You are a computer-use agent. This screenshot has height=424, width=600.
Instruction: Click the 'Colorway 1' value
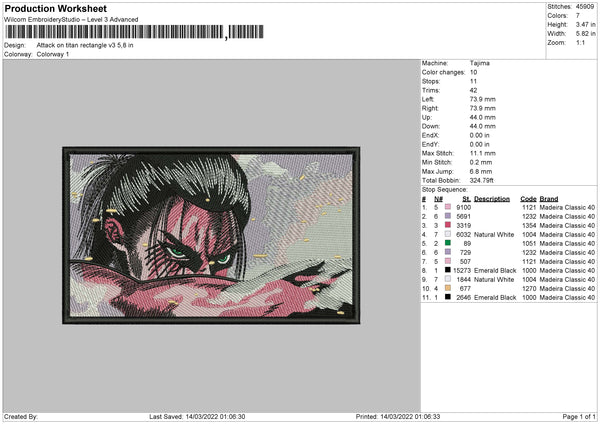(x=53, y=54)
